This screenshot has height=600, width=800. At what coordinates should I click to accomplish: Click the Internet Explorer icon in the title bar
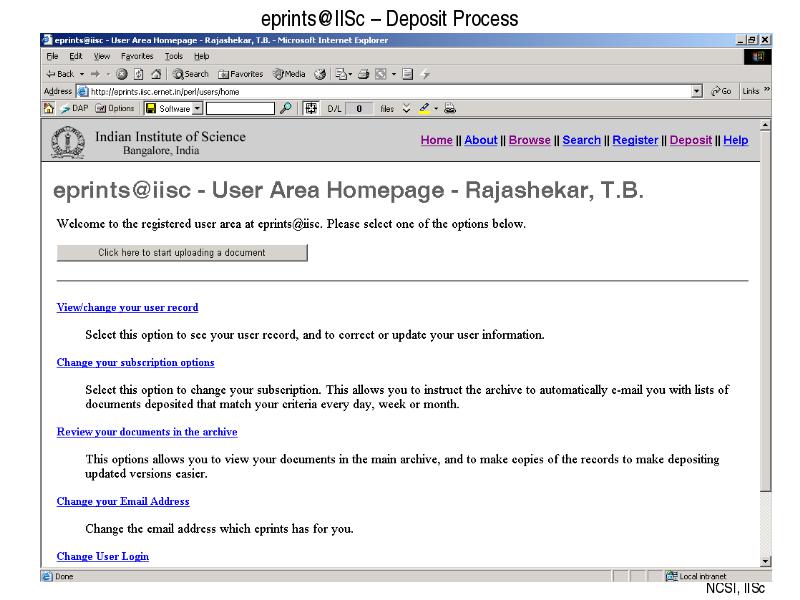(47, 40)
